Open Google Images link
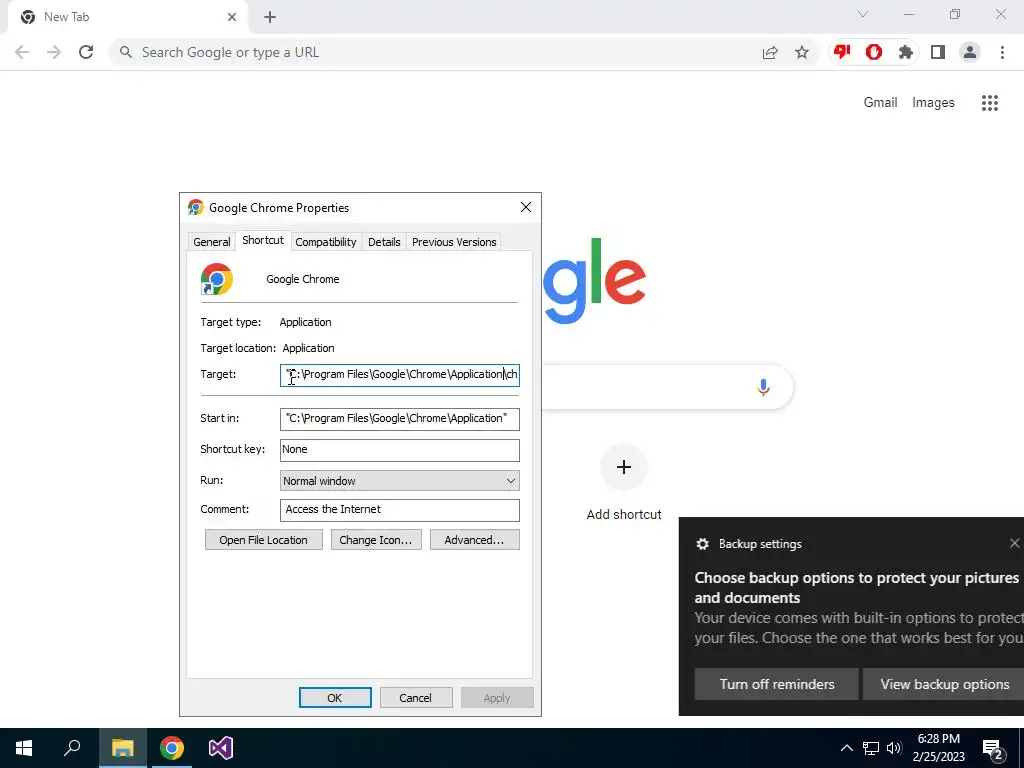The width and height of the screenshot is (1024, 768). (x=933, y=103)
